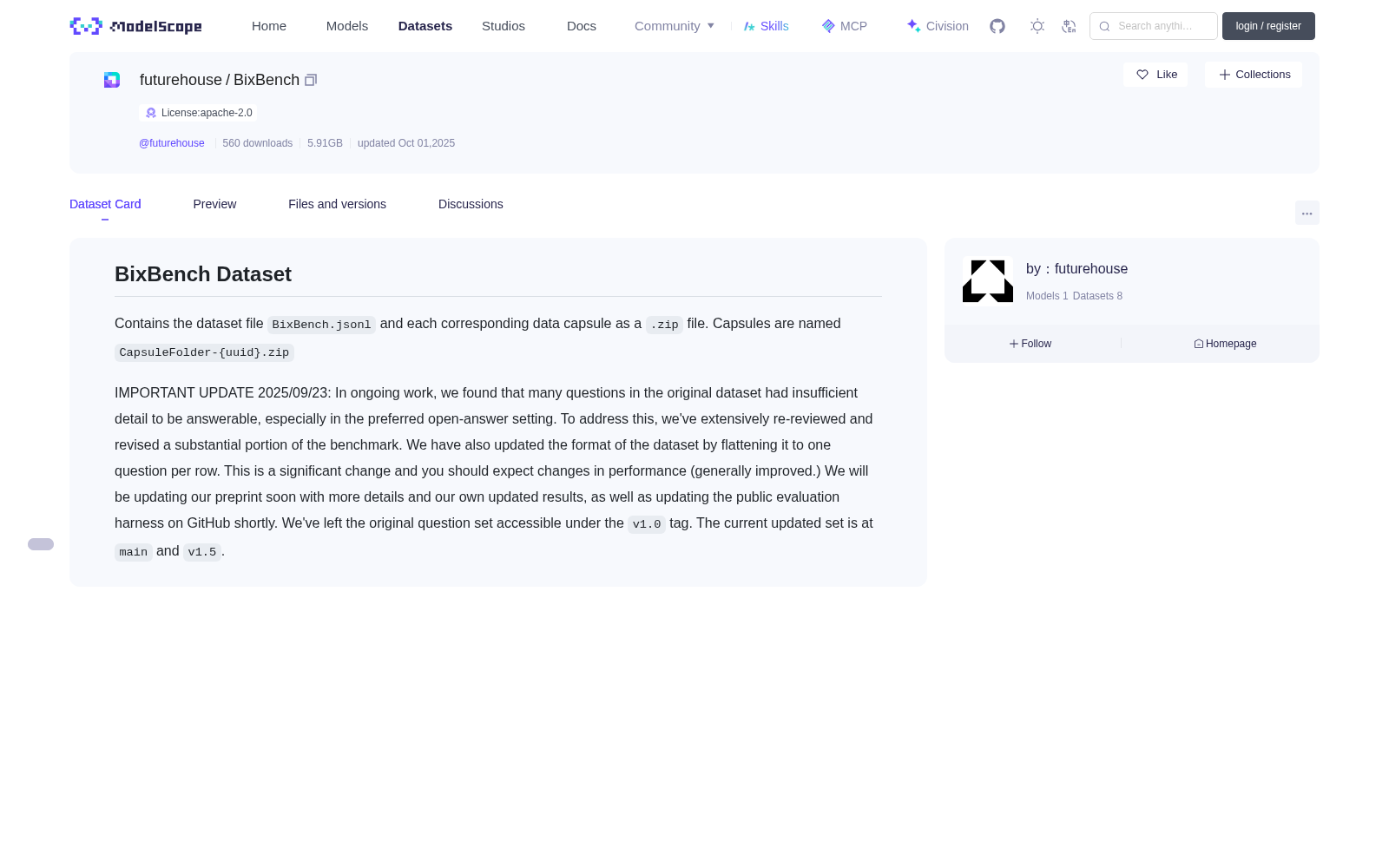1389x868 pixels.
Task: Focus the Search anything input field
Action: [1154, 26]
